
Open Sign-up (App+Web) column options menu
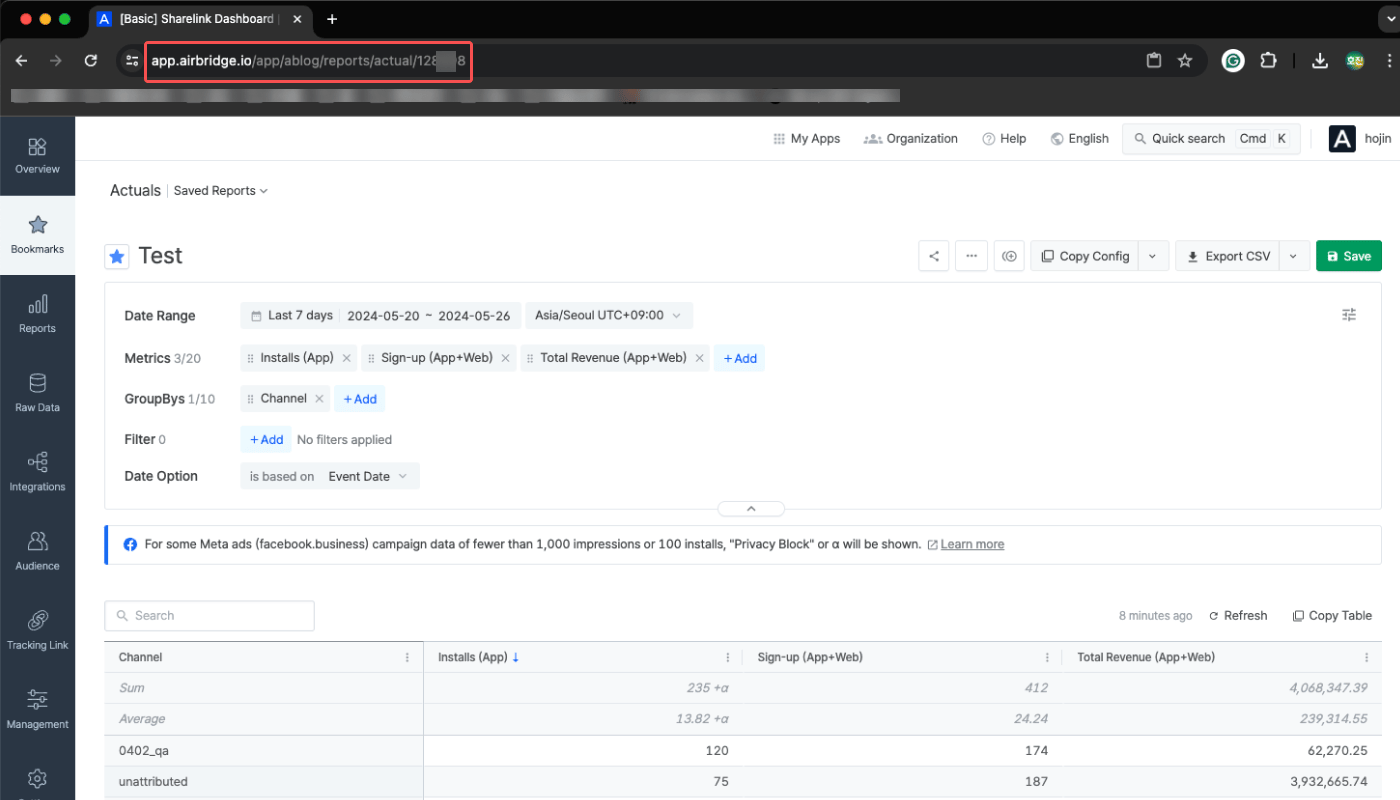[x=1047, y=657]
